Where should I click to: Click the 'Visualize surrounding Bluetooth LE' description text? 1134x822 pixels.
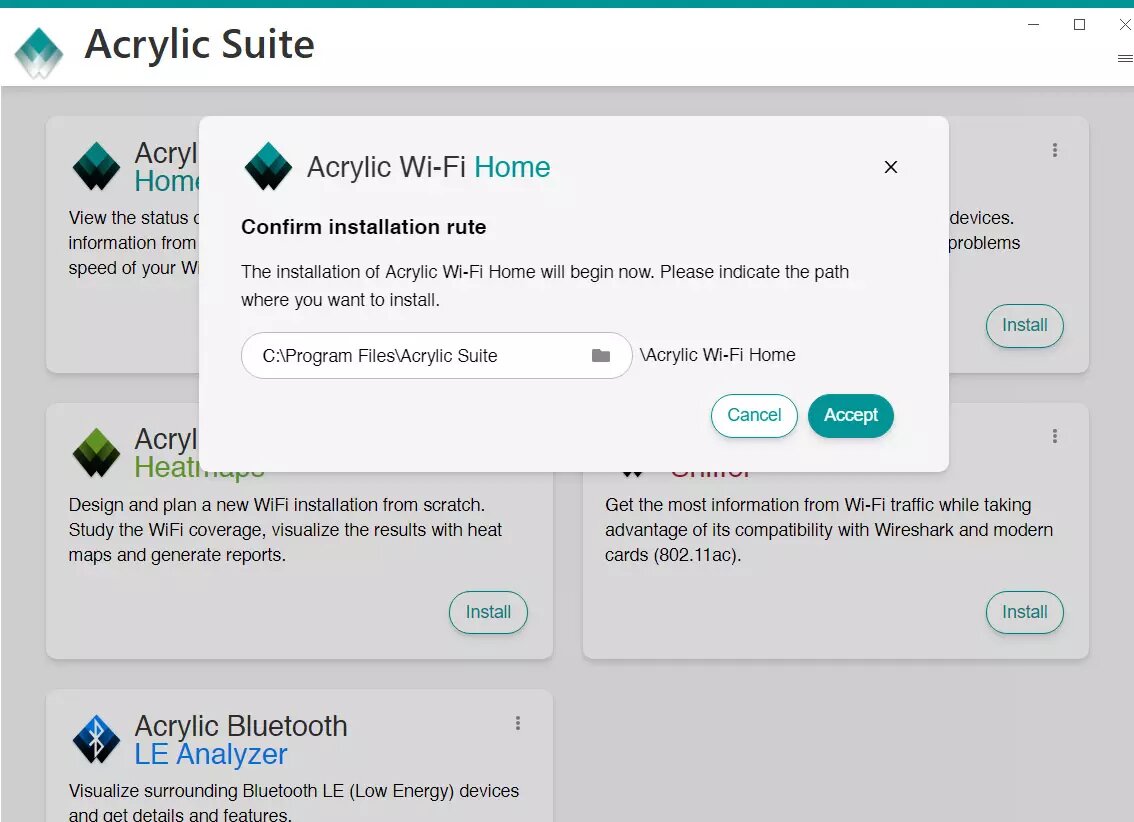point(294,802)
